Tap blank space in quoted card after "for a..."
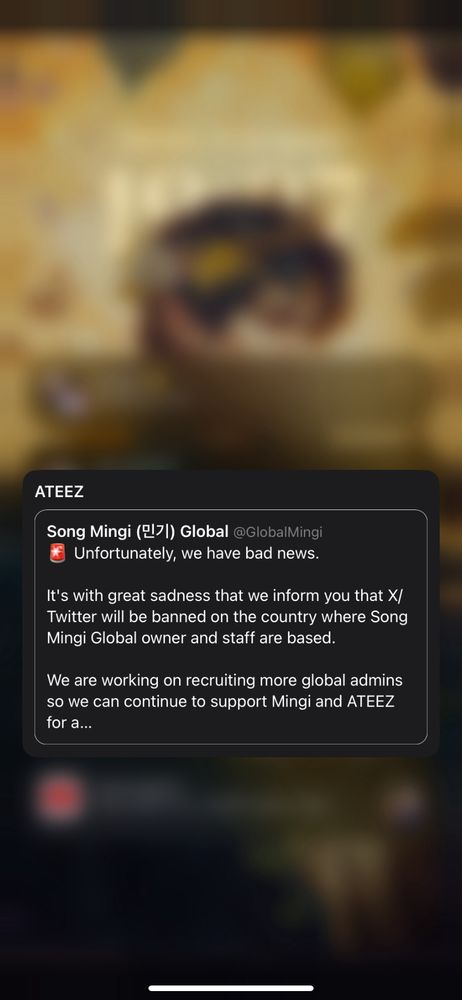This screenshot has width=462, height=1000. click(255, 724)
